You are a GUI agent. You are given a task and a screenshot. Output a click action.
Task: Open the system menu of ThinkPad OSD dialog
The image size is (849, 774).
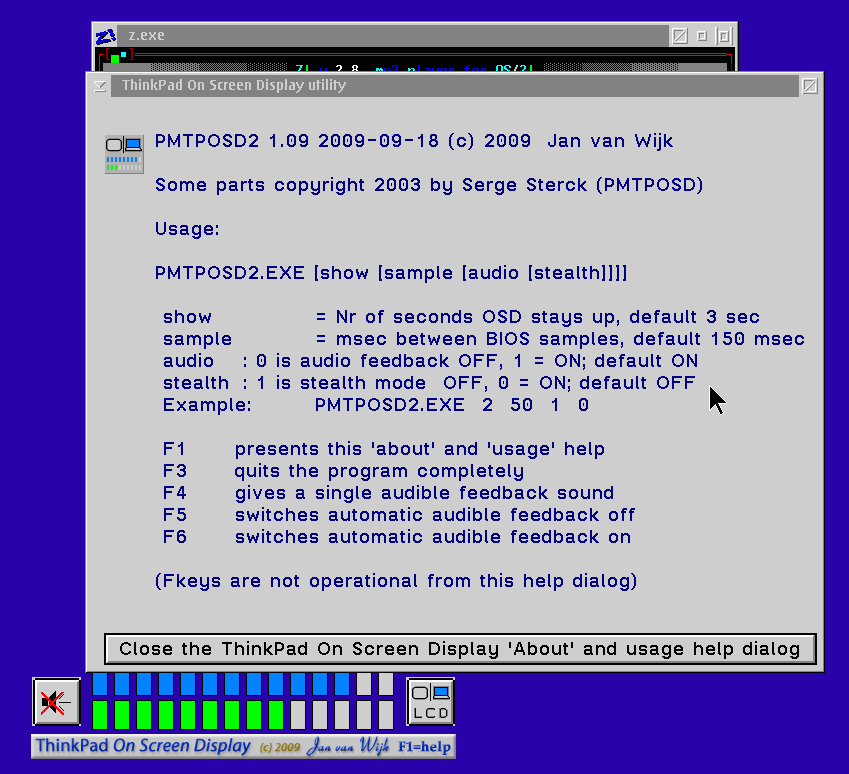100,86
